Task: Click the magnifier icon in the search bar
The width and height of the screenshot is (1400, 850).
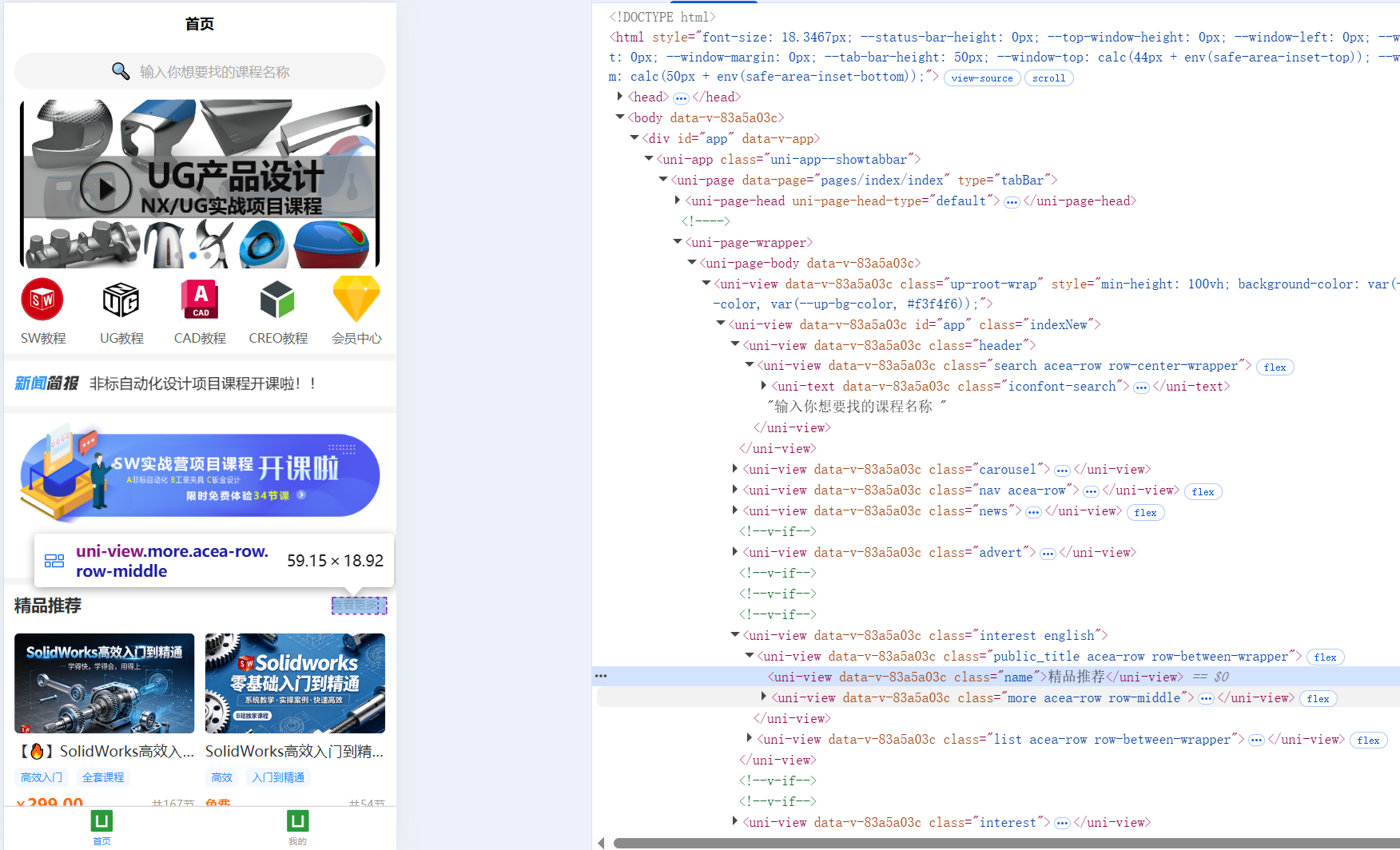Action: coord(121,71)
